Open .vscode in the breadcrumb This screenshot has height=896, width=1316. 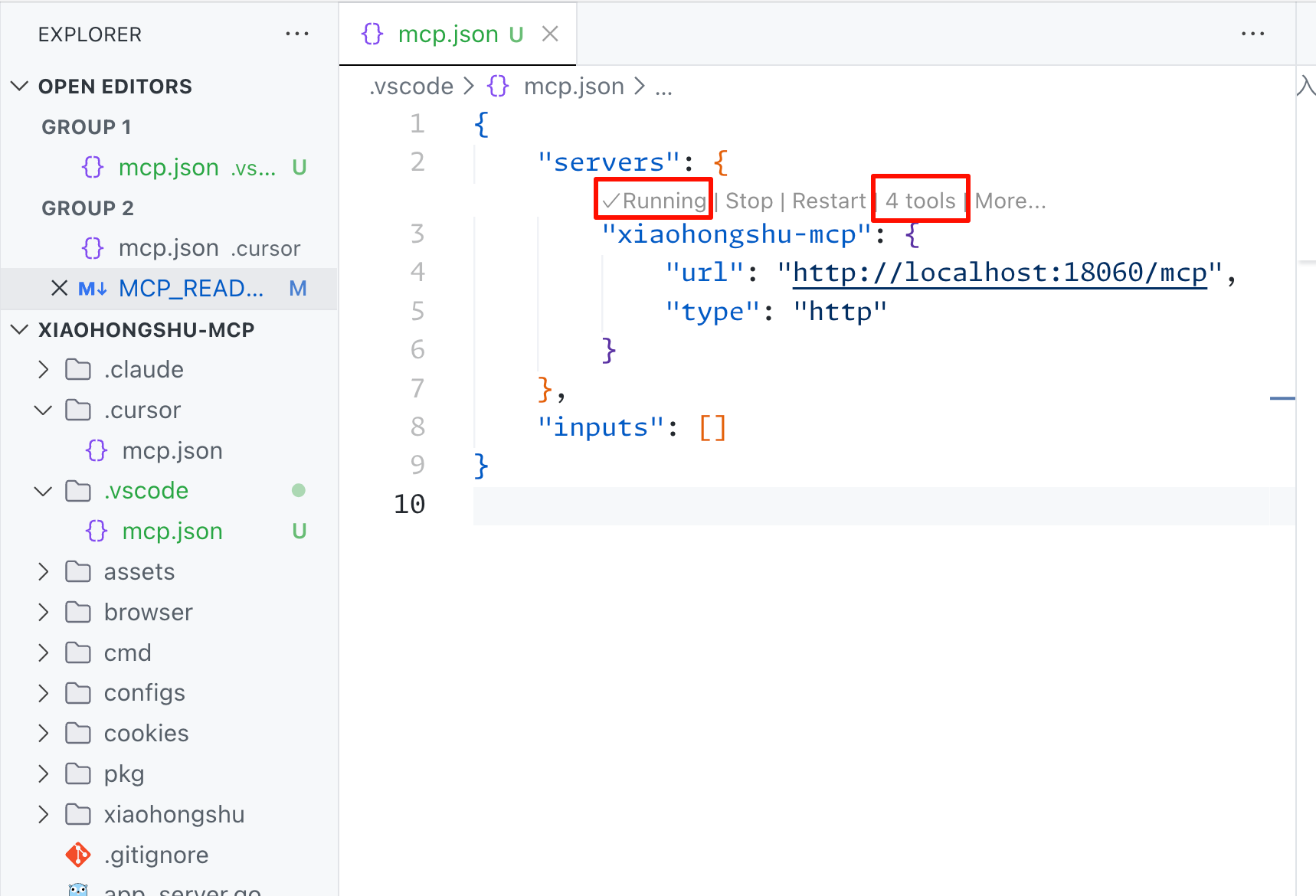coord(411,86)
